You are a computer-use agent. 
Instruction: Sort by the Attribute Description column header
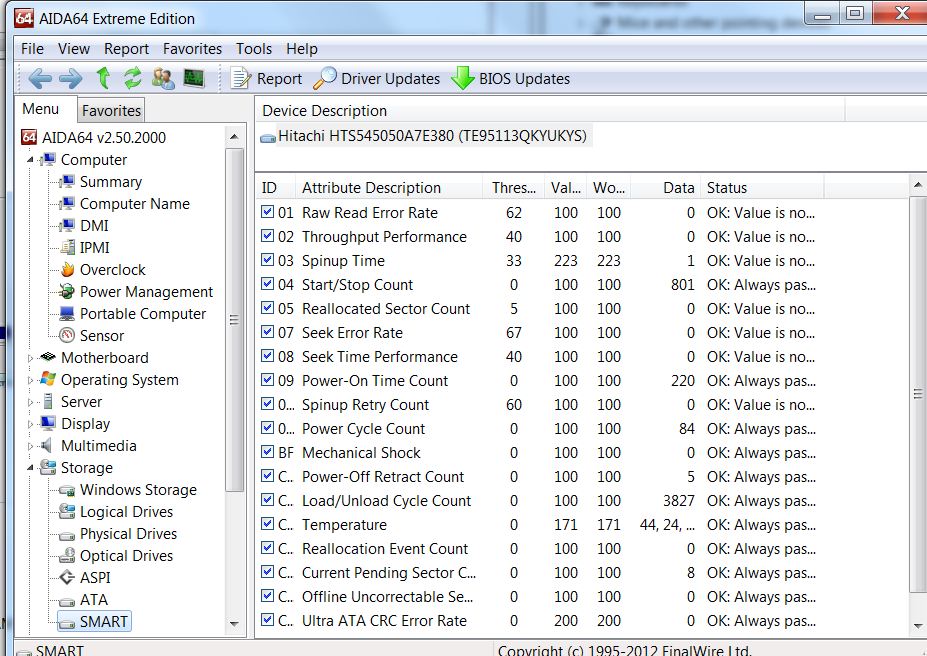tap(389, 188)
